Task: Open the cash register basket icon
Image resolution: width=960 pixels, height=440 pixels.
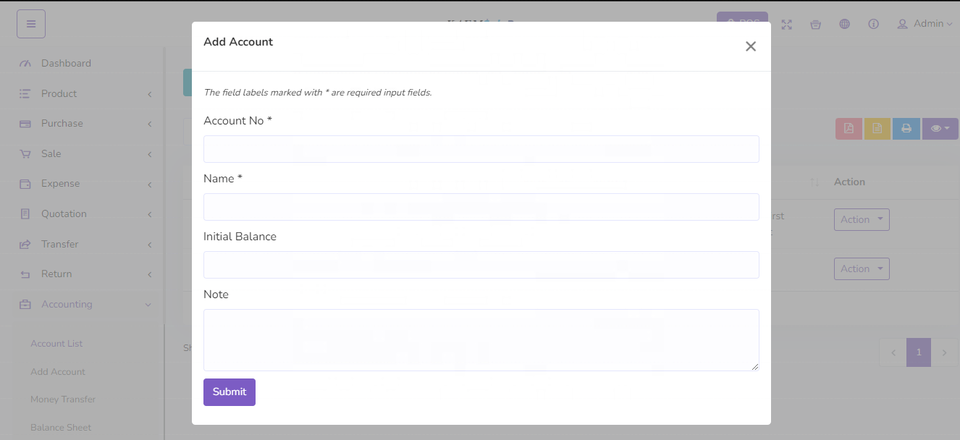Action: 815,24
